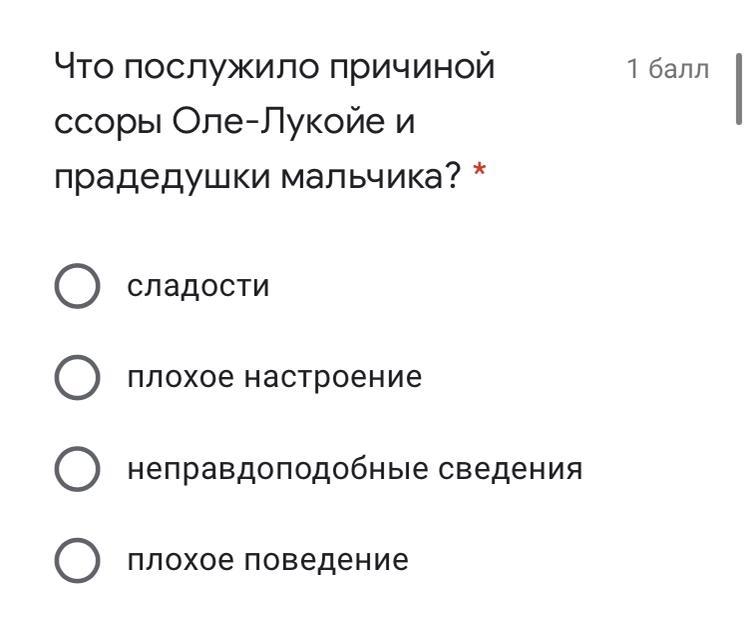This screenshot has height=636, width=748.
Task: Click the 1 балл points label
Action: click(x=668, y=69)
